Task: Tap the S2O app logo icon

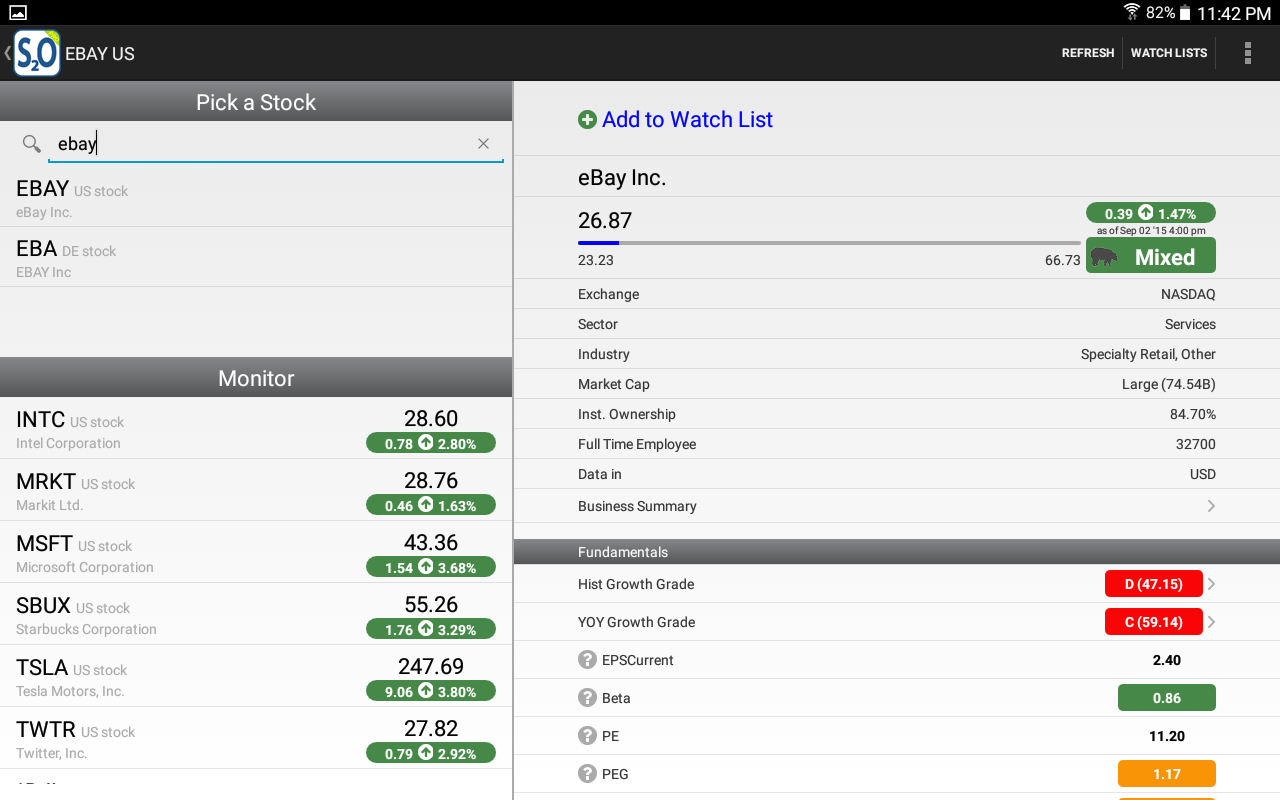Action: point(37,53)
